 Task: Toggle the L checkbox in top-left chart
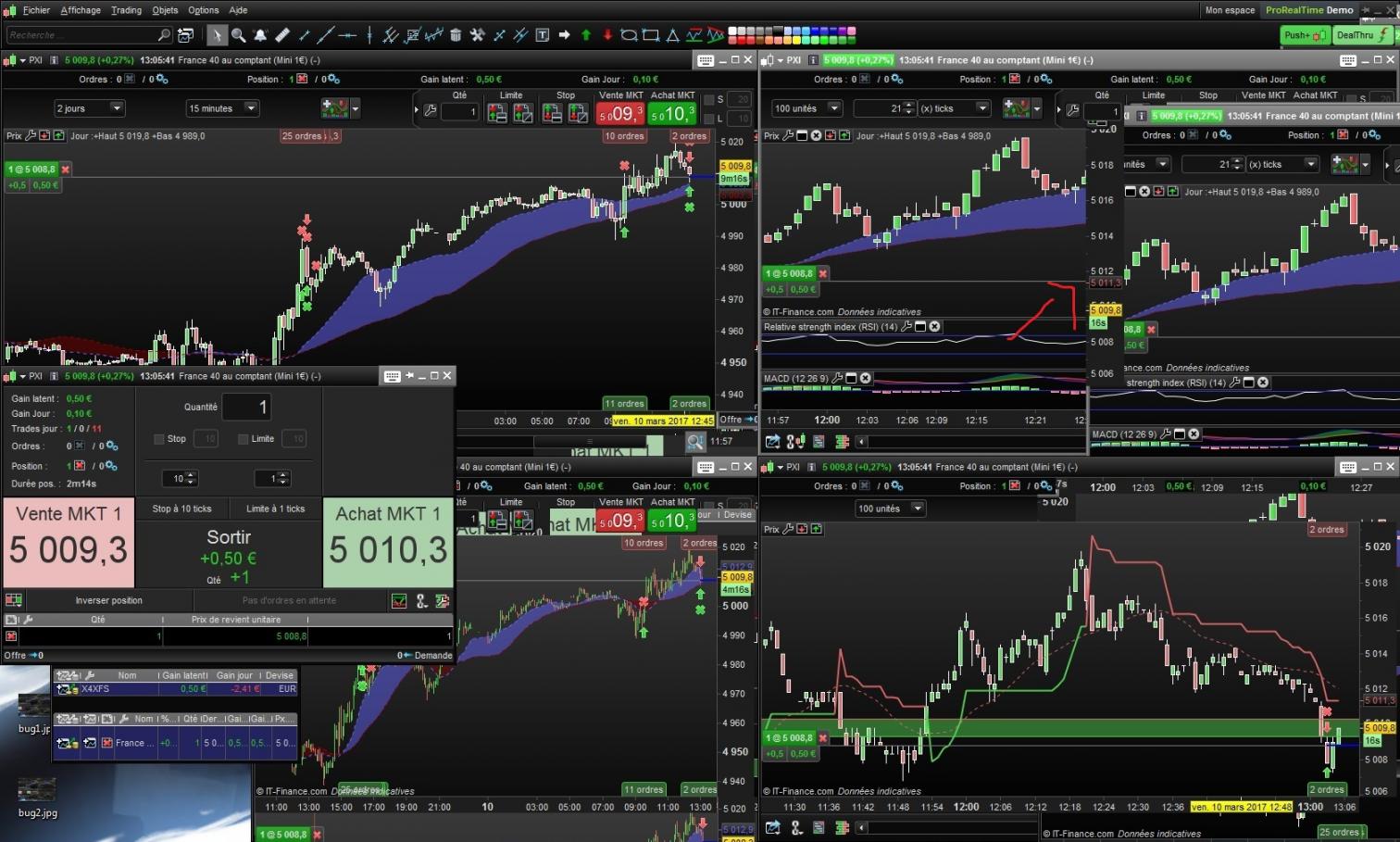pos(708,119)
